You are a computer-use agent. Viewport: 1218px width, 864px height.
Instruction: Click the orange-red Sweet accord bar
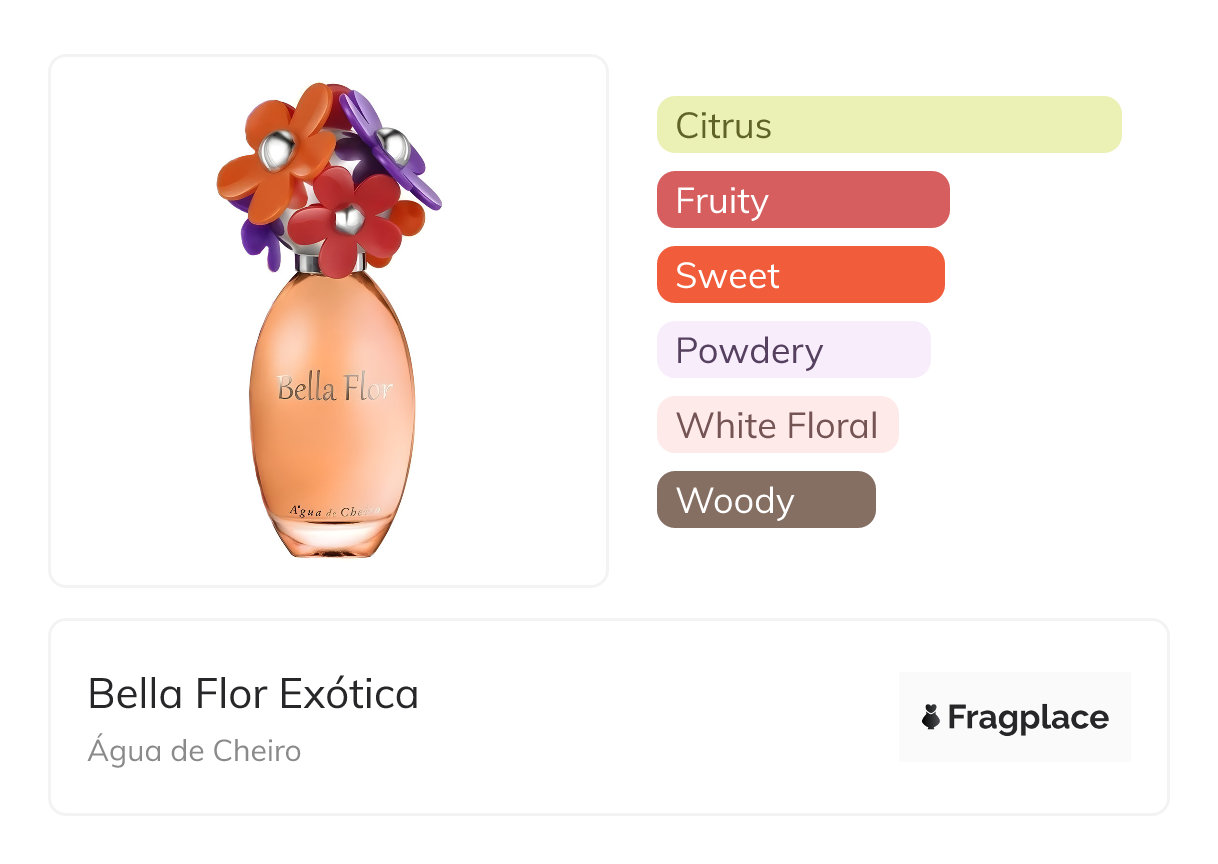pos(800,275)
